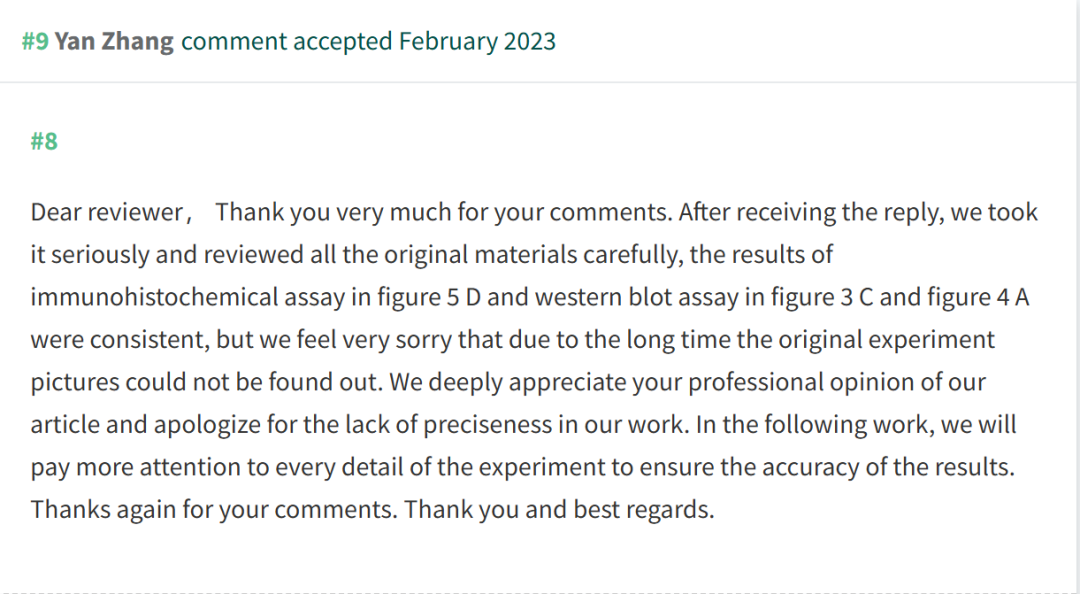Screen dimensions: 1080x594
Task: Click 'figure 4 A' in the reply
Action: (x=978, y=297)
